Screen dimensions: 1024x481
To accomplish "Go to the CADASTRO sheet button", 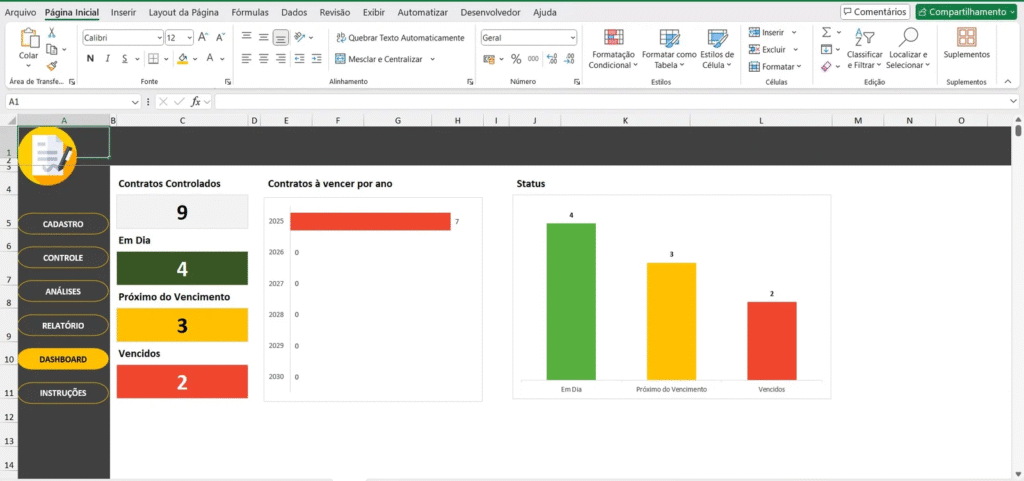I will click(x=63, y=224).
